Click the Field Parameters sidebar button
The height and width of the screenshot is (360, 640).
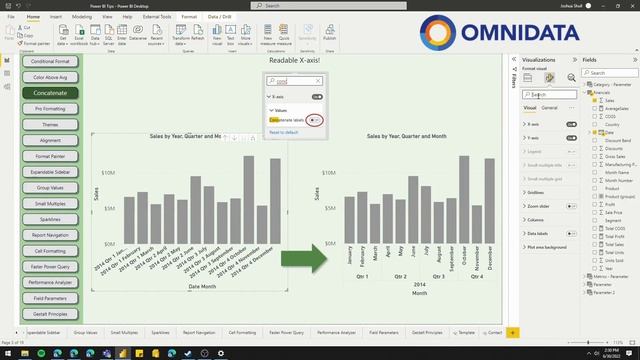(50, 298)
